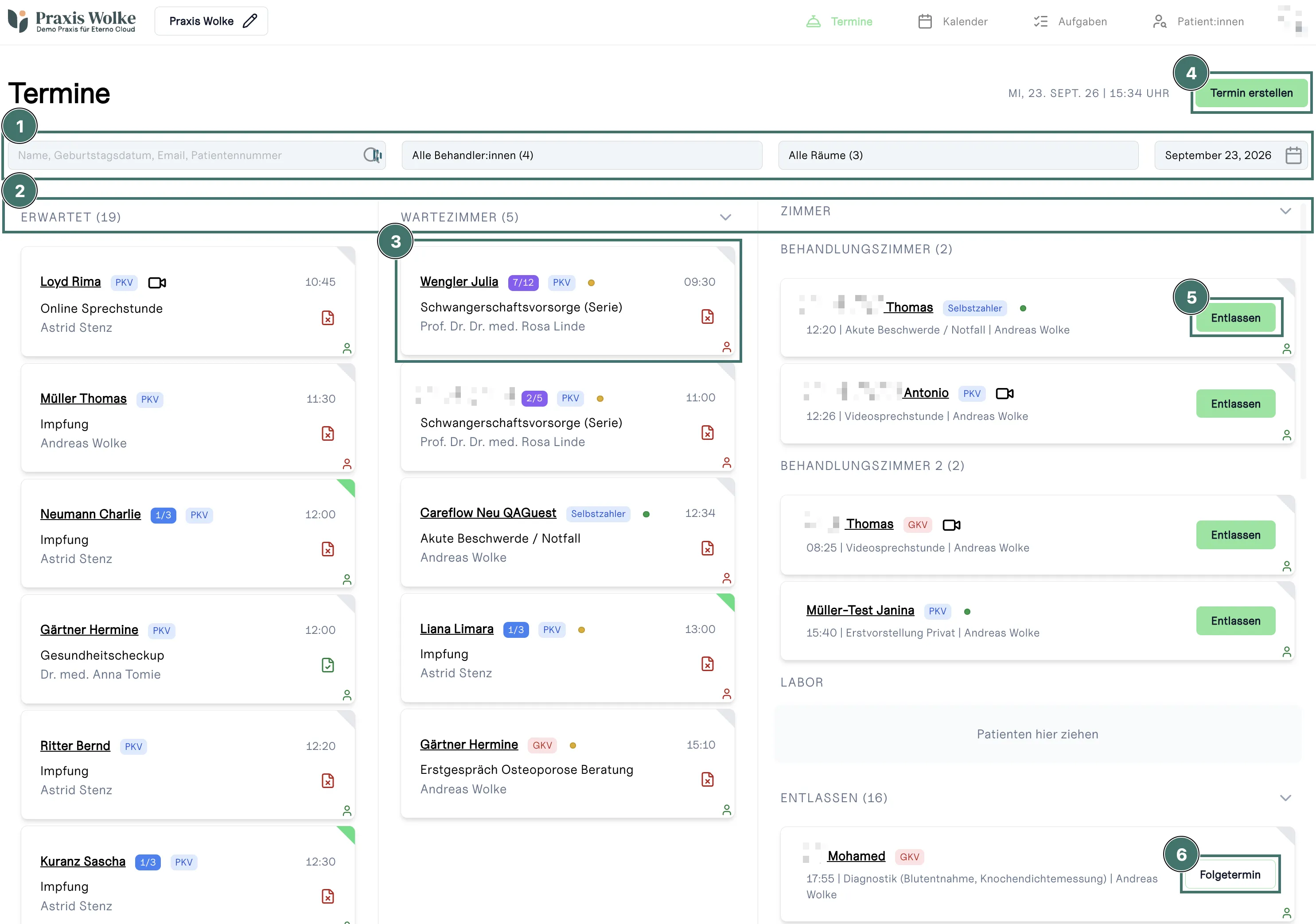
Task: Click video camera icon on Loyd Rima card
Action: tap(157, 283)
